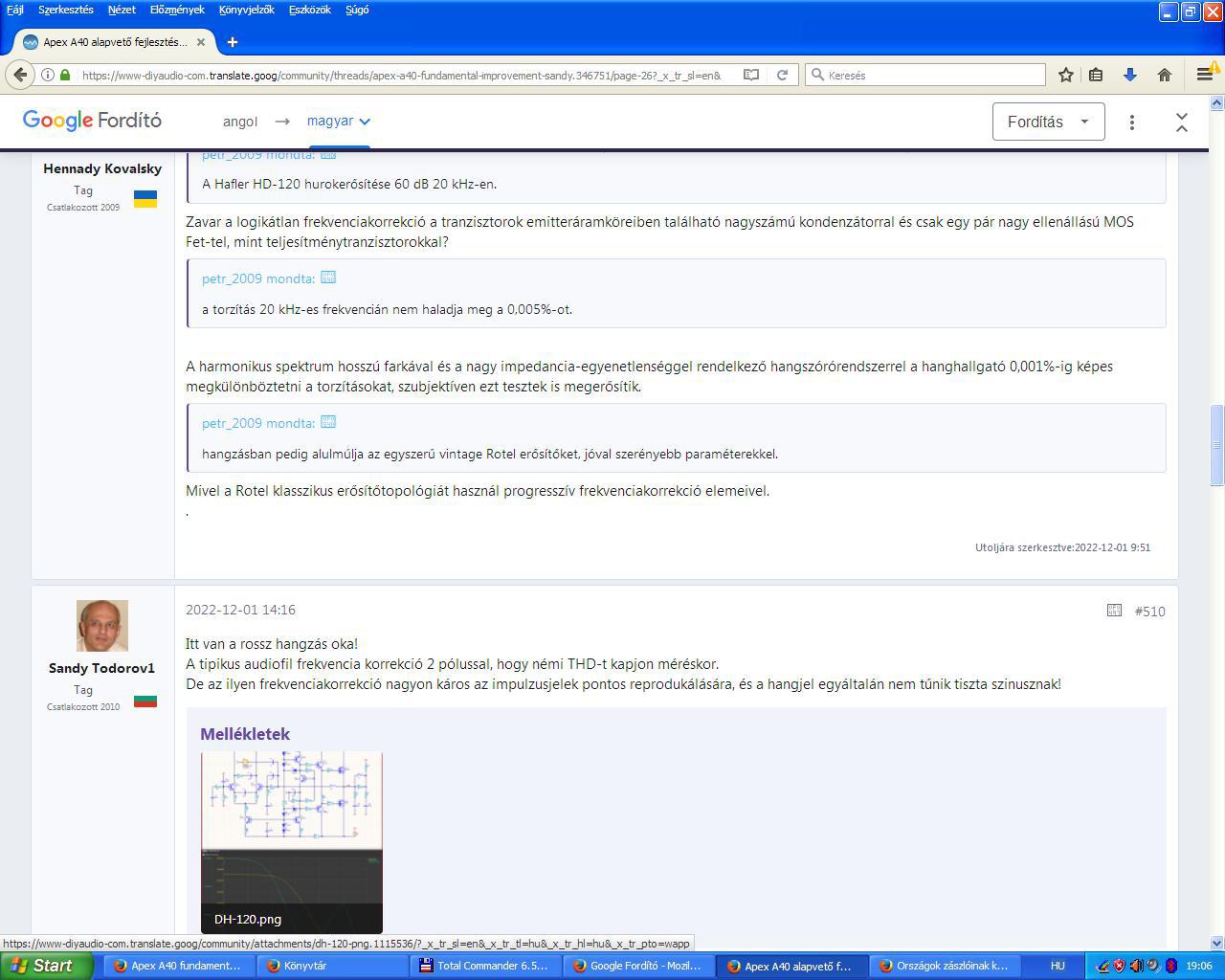Screen dimensions: 1225x980
Task: Bookmark this page with the star icon
Action: (x=1065, y=75)
